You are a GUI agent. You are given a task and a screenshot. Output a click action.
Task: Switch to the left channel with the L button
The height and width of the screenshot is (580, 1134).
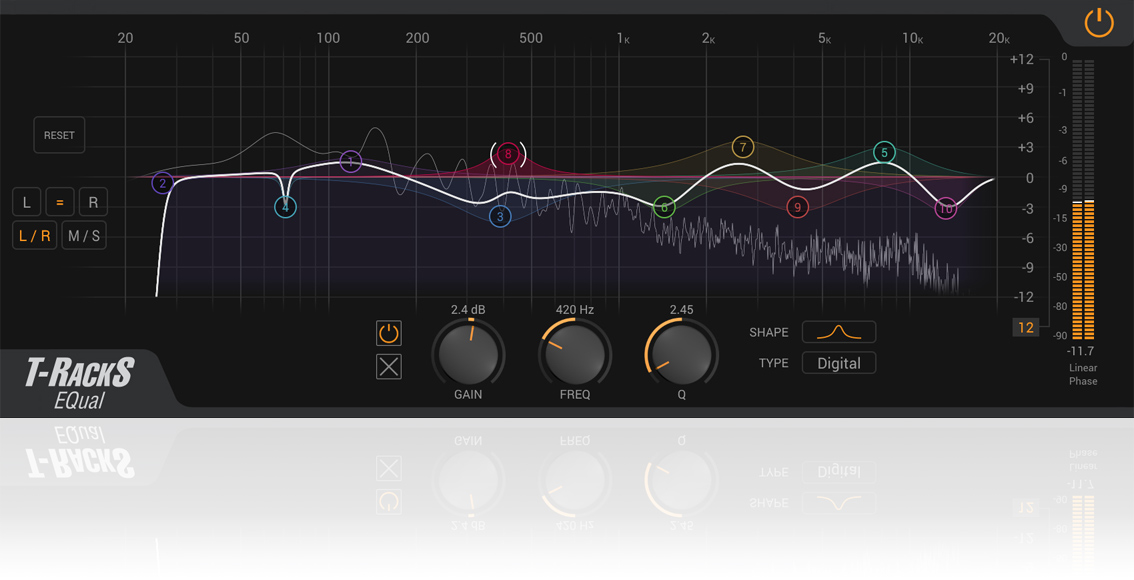tap(26, 201)
